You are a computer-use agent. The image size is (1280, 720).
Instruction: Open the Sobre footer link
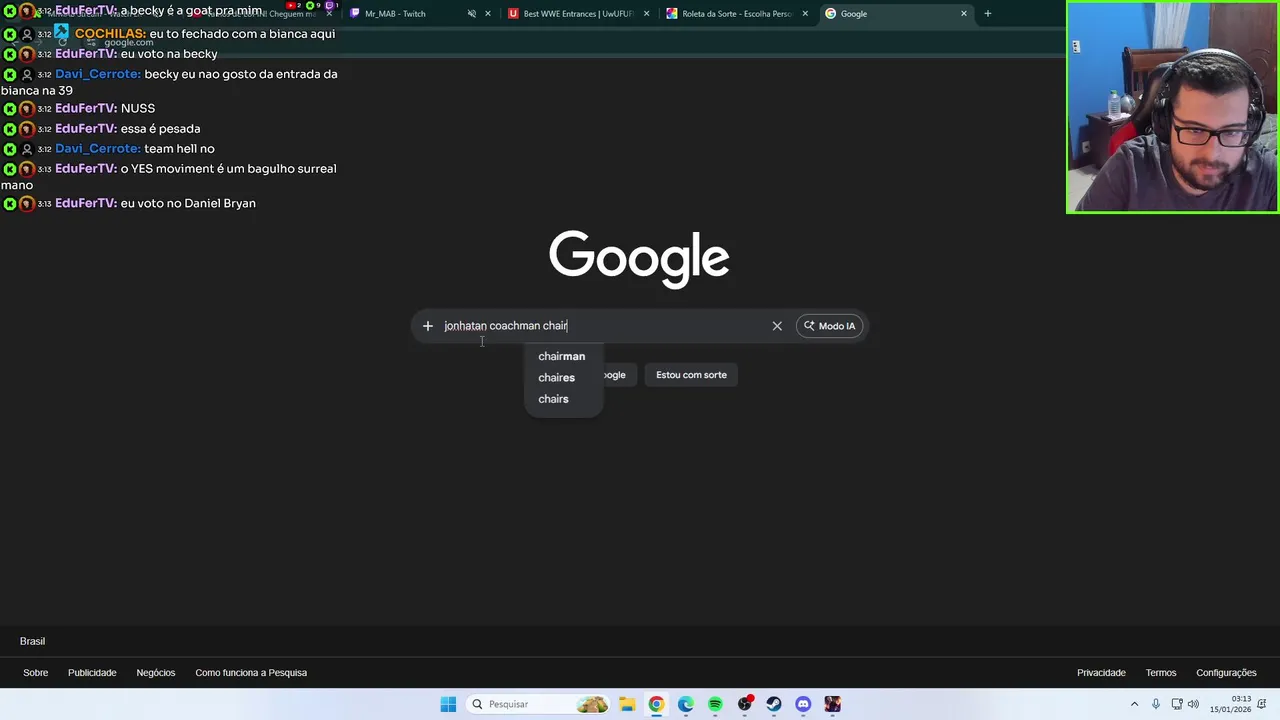click(x=36, y=673)
